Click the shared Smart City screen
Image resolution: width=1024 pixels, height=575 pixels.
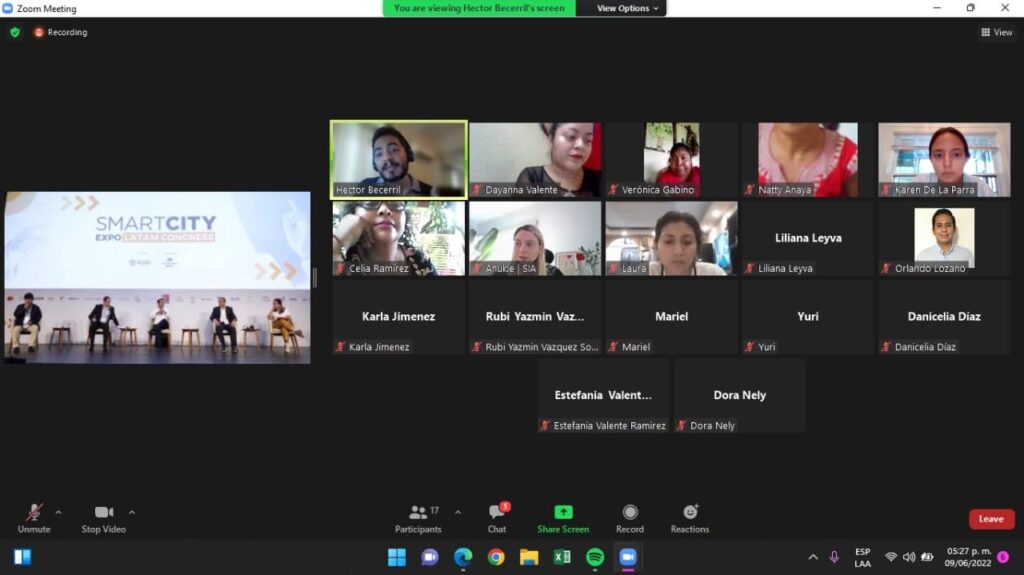(157, 277)
